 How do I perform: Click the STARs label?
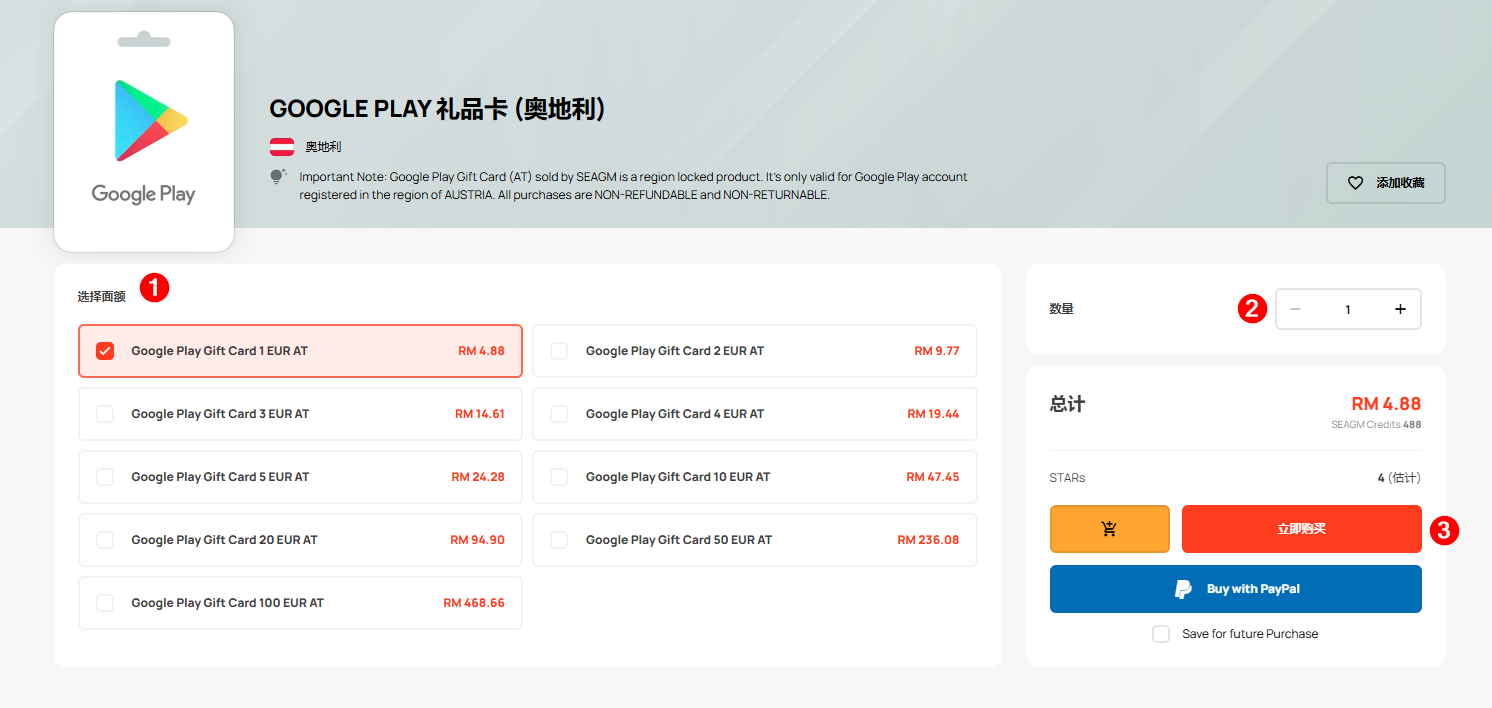tap(1068, 478)
